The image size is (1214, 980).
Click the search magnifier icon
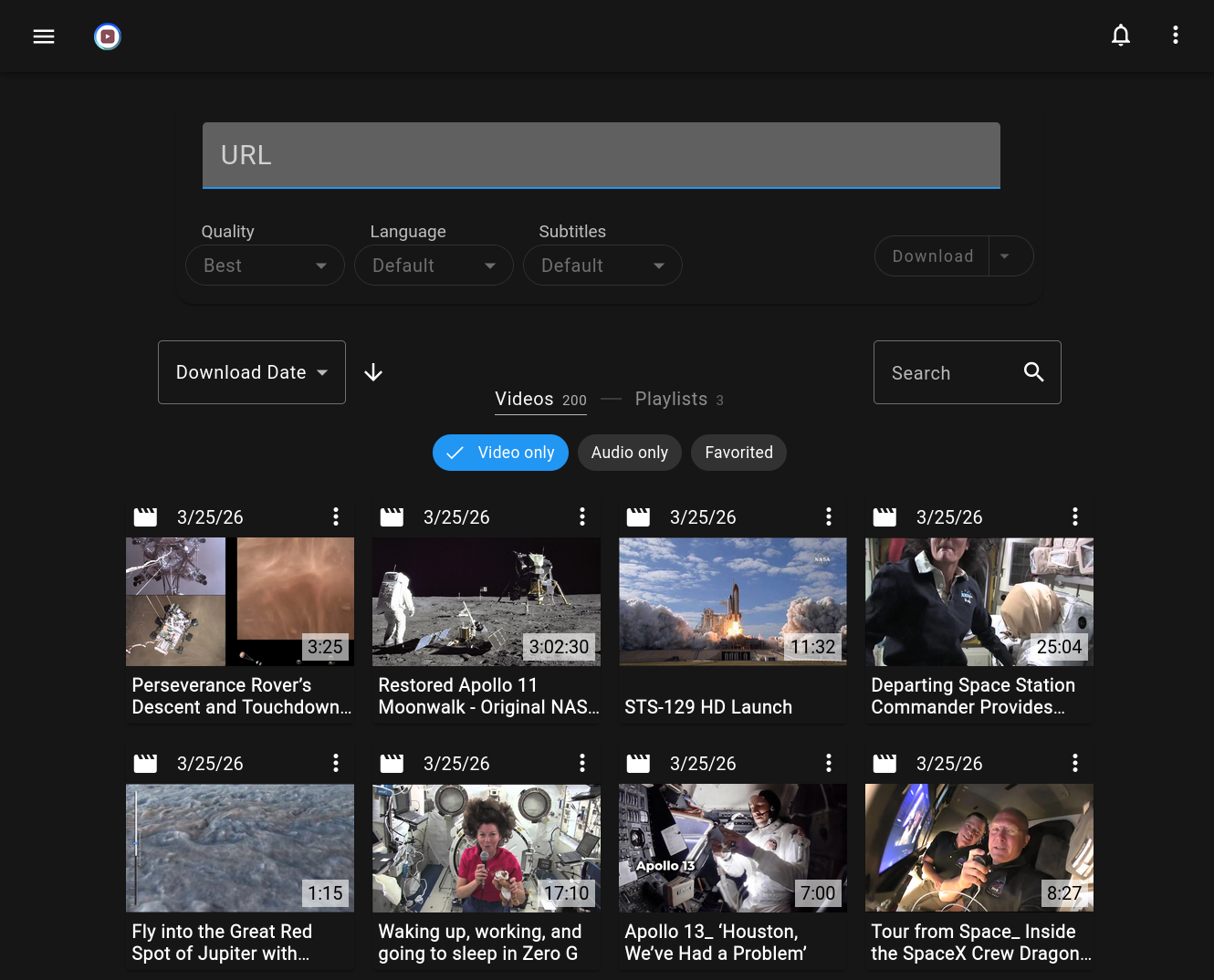1033,371
